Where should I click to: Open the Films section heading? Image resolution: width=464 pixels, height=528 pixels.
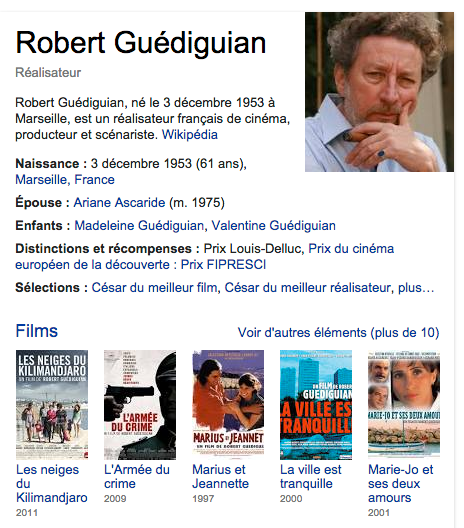pos(37,331)
